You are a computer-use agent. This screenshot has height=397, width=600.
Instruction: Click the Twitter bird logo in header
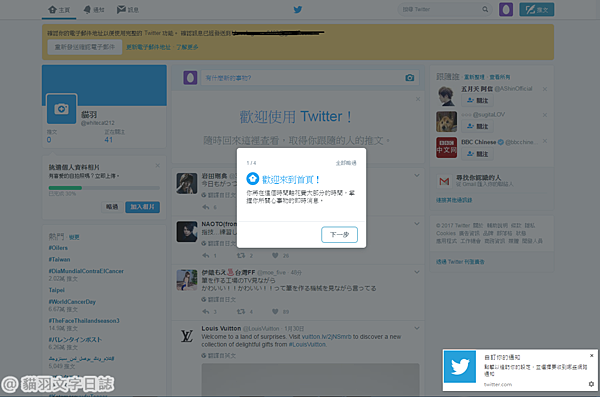pyautogui.click(x=298, y=10)
